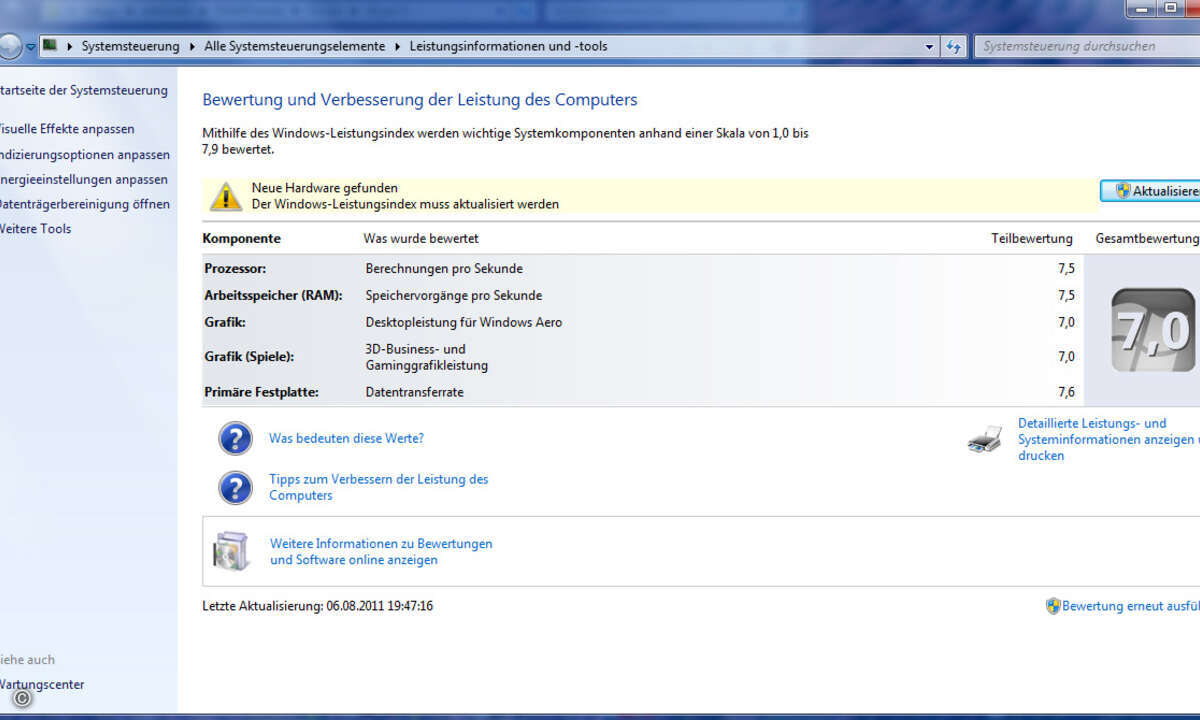The height and width of the screenshot is (720, 1200).
Task: Click the printer icon beside "Detaillierte Leistungs-"
Action: point(985,439)
